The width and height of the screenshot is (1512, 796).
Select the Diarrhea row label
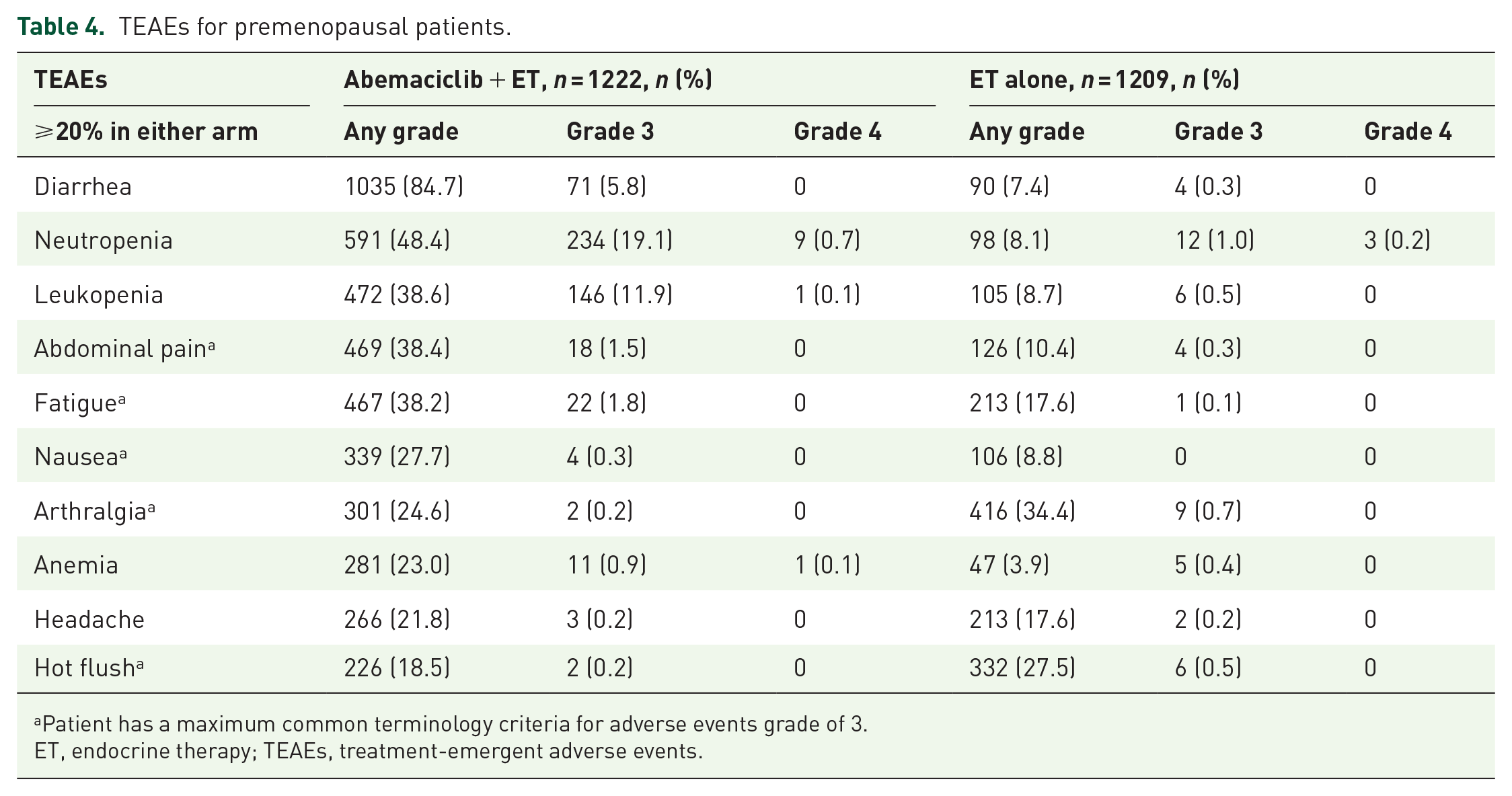click(83, 186)
